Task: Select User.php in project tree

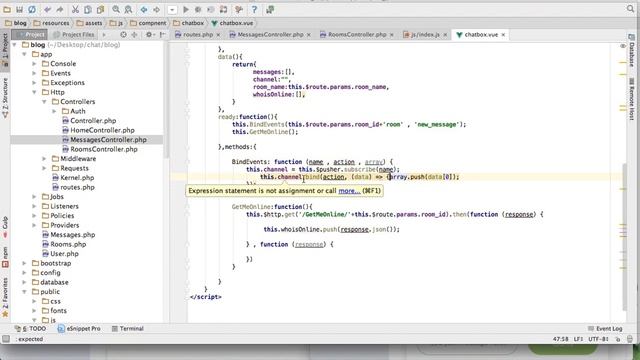Action: (x=60, y=254)
